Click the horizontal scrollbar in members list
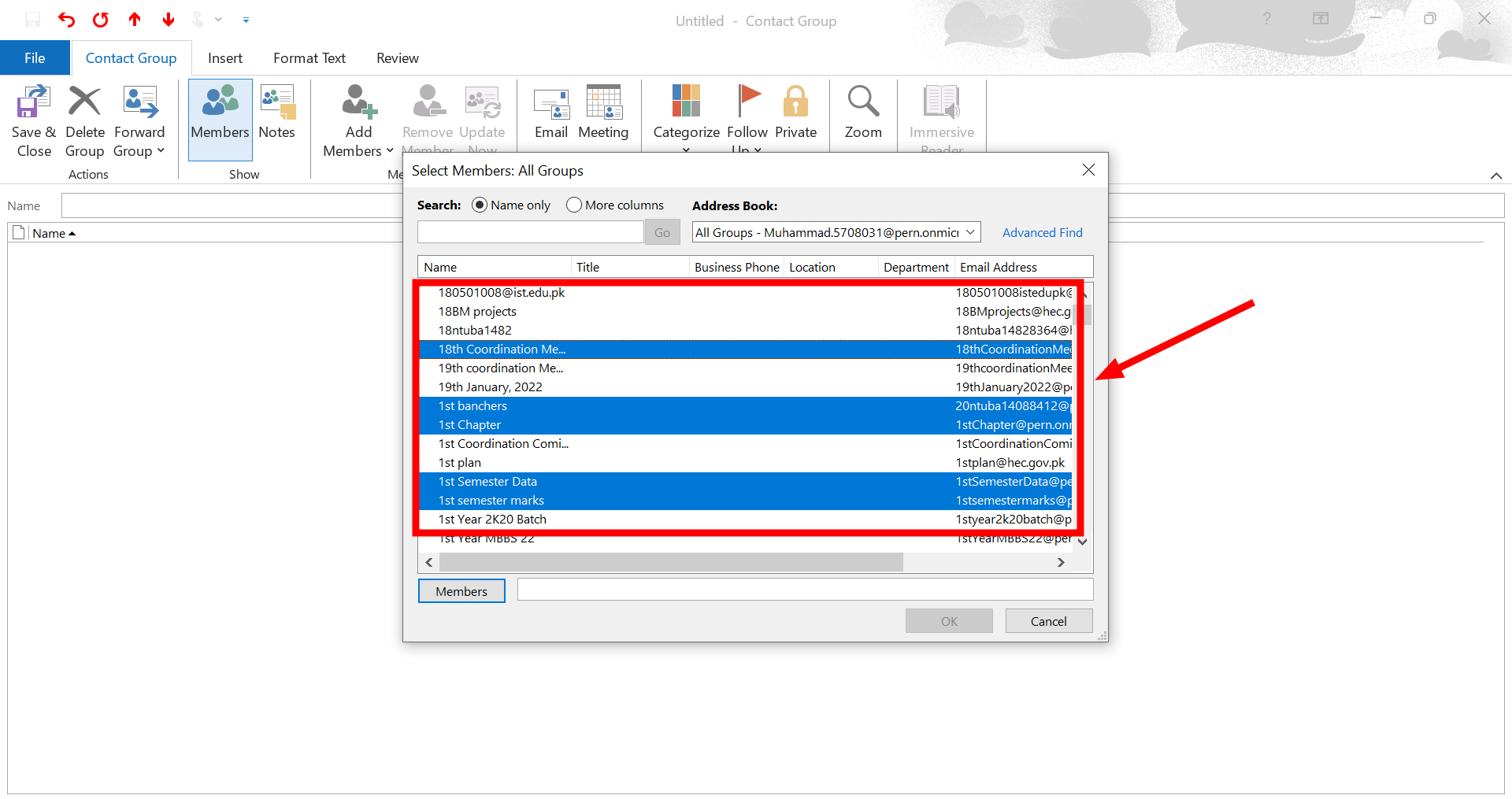 click(671, 562)
